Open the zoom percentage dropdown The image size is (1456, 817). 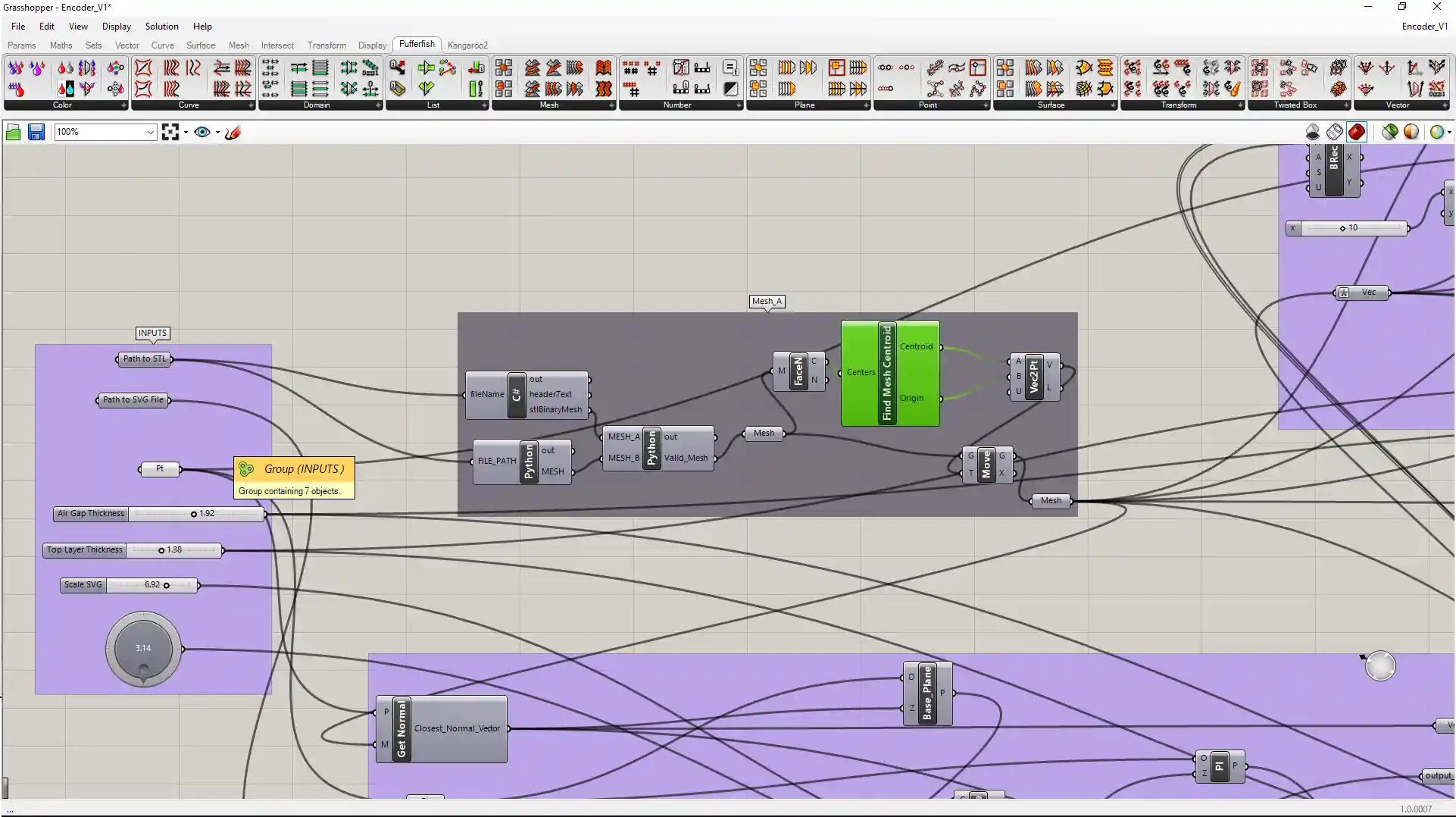[x=150, y=133]
